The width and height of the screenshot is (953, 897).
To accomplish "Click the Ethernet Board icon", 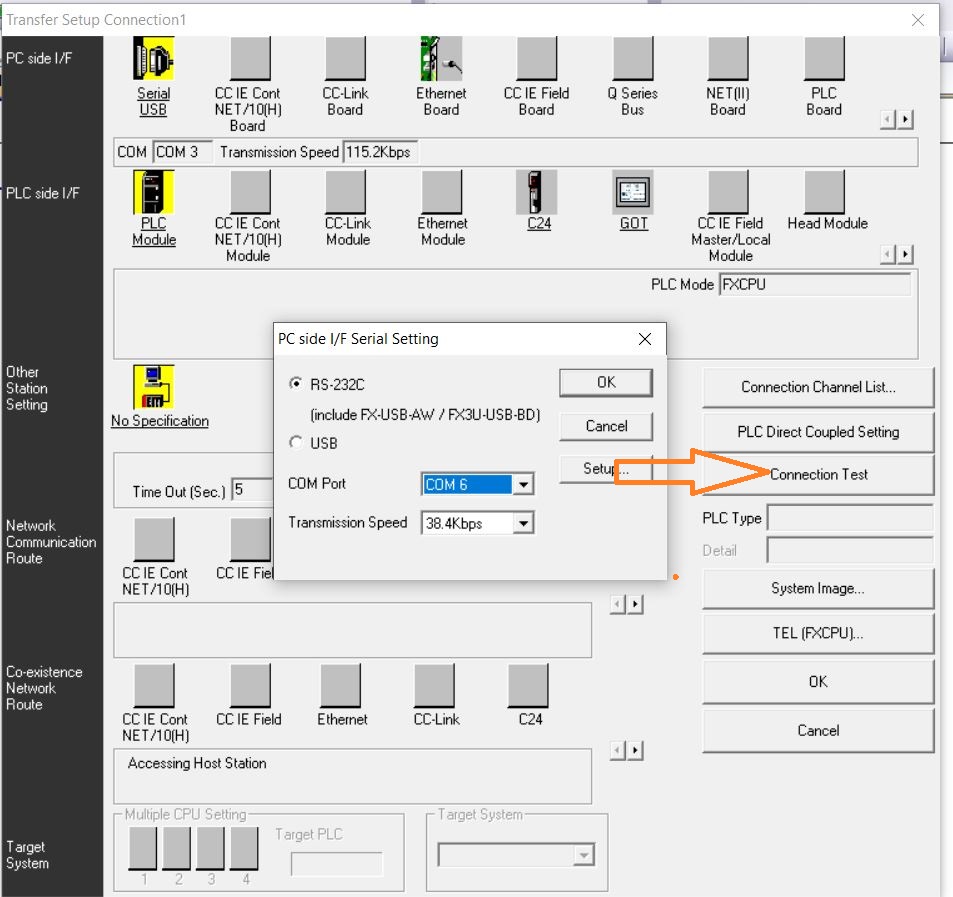I will [441, 60].
